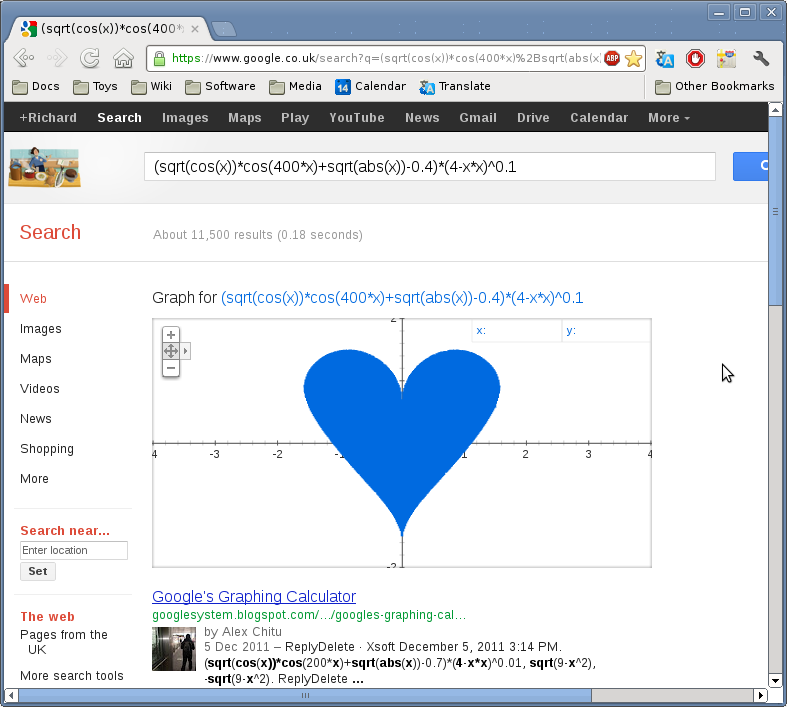This screenshot has height=707, width=787.
Task: Filter results by Maps in sidebar
Action: point(36,359)
